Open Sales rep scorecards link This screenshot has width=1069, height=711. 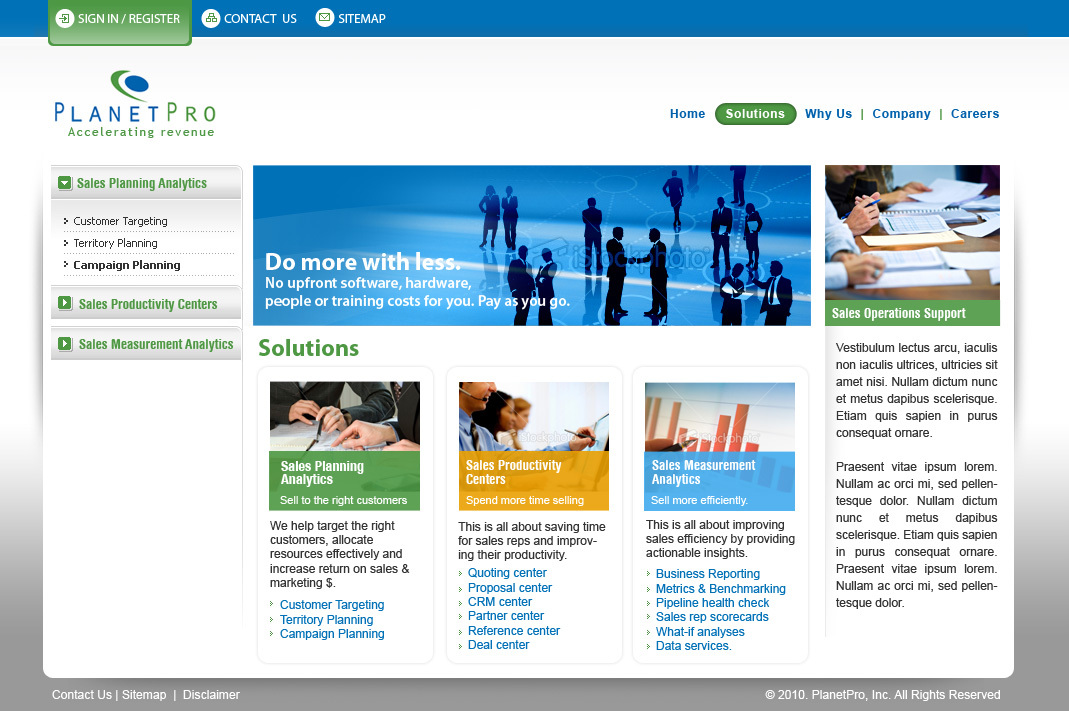[712, 617]
